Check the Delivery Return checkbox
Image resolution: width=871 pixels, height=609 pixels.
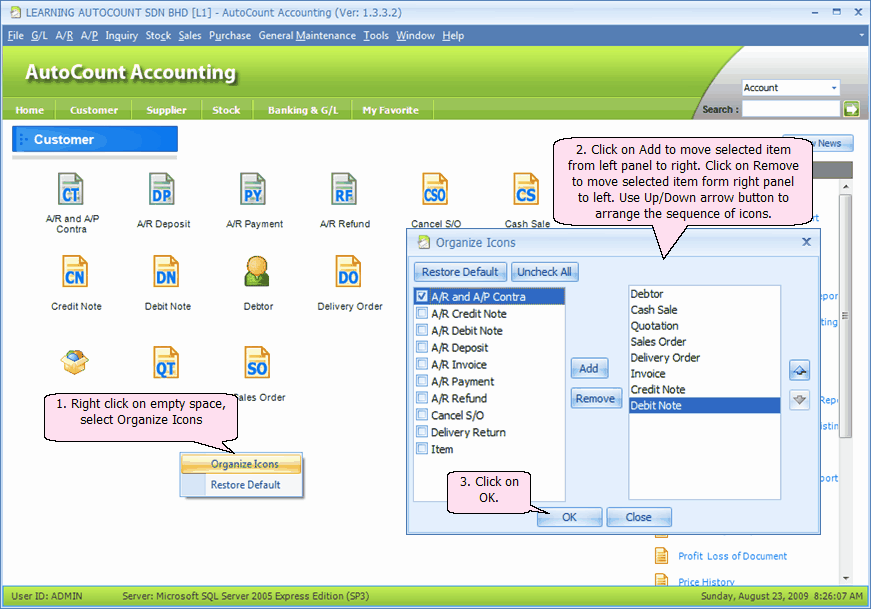click(x=422, y=432)
